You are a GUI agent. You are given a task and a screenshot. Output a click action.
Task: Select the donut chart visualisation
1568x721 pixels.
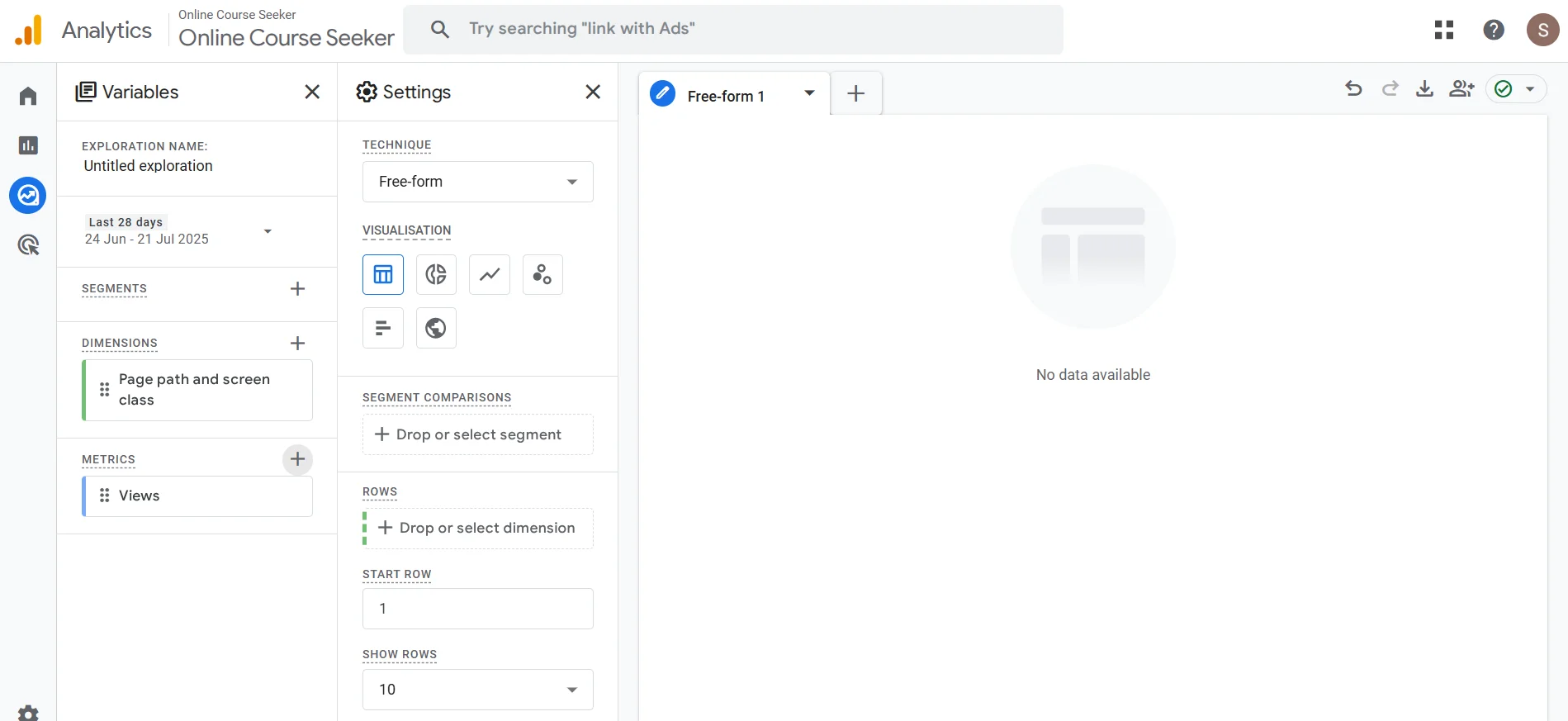coord(436,274)
